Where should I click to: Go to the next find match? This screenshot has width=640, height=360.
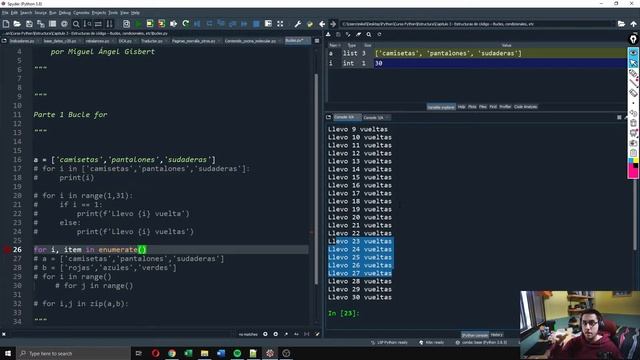(276, 334)
